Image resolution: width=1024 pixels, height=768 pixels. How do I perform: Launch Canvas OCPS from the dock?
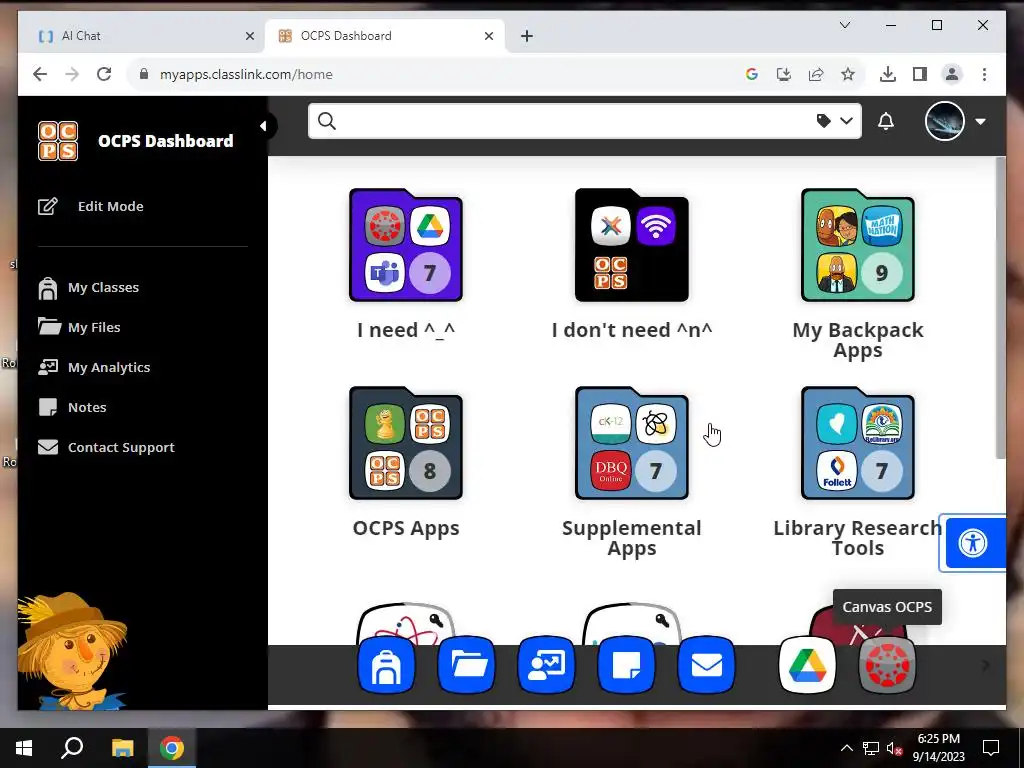[887, 665]
